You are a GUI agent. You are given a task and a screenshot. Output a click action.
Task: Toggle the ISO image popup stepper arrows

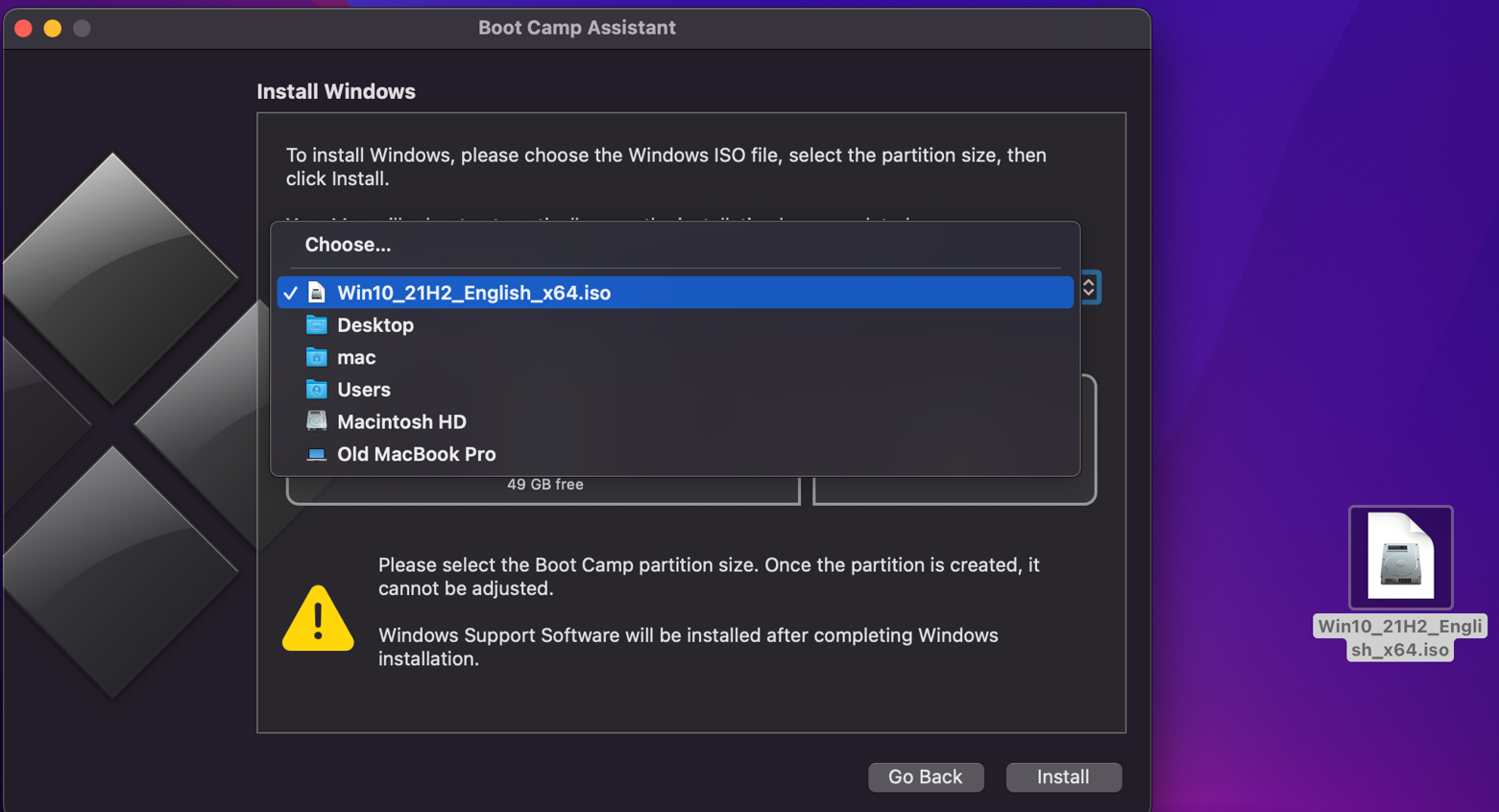[1089, 288]
